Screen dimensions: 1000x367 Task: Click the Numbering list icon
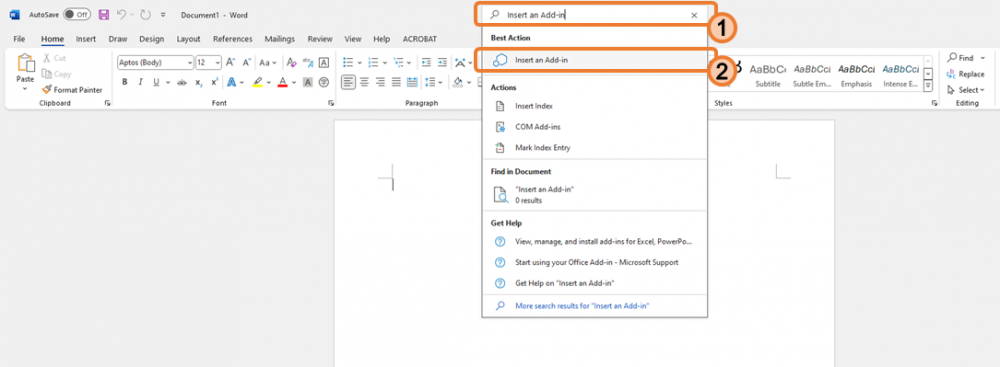pos(373,63)
